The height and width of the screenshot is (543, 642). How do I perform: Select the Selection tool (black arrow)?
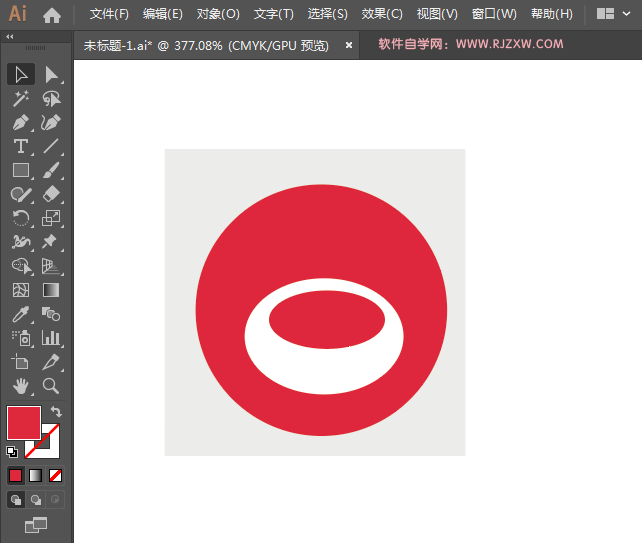[21, 75]
